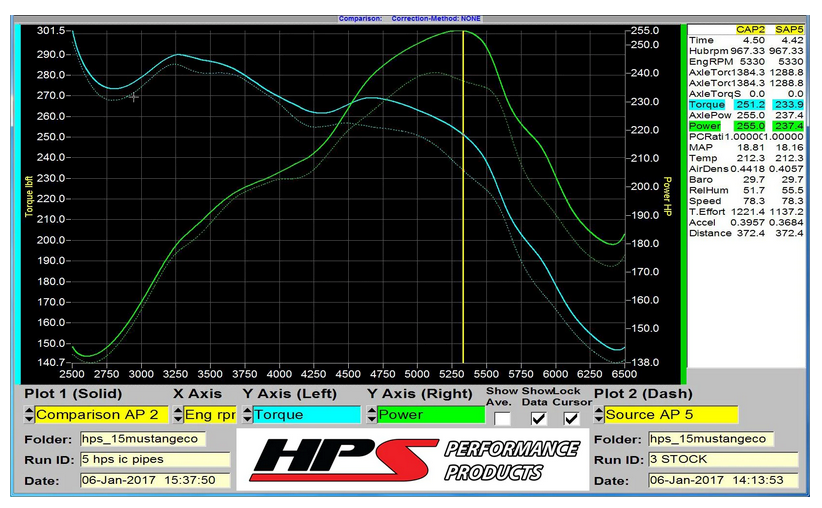Image resolution: width=822 pixels, height=508 pixels.
Task: Click the yellow cursor line on graph
Action: click(x=463, y=200)
